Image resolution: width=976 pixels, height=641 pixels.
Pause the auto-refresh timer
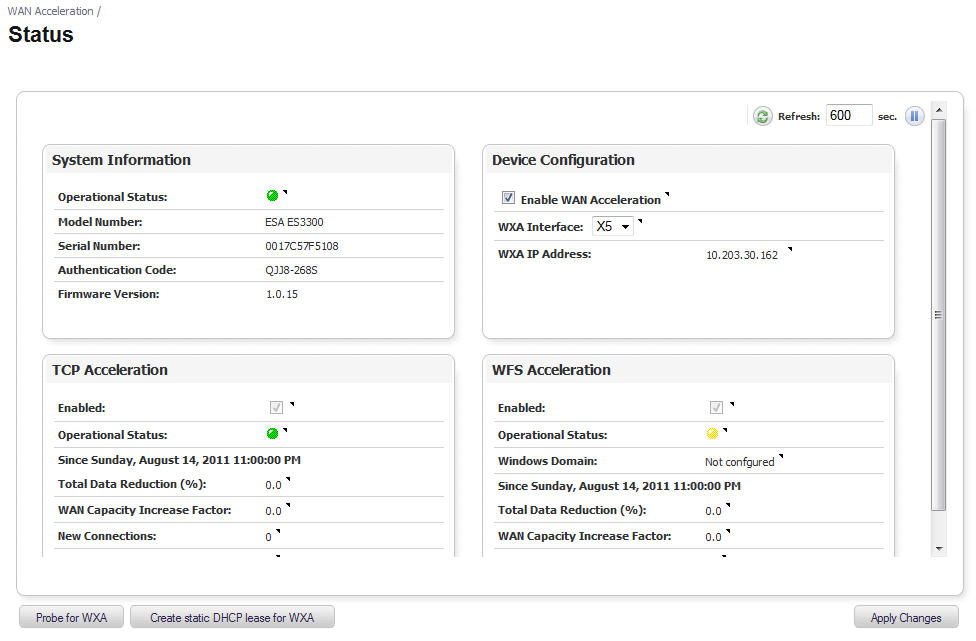tap(914, 116)
